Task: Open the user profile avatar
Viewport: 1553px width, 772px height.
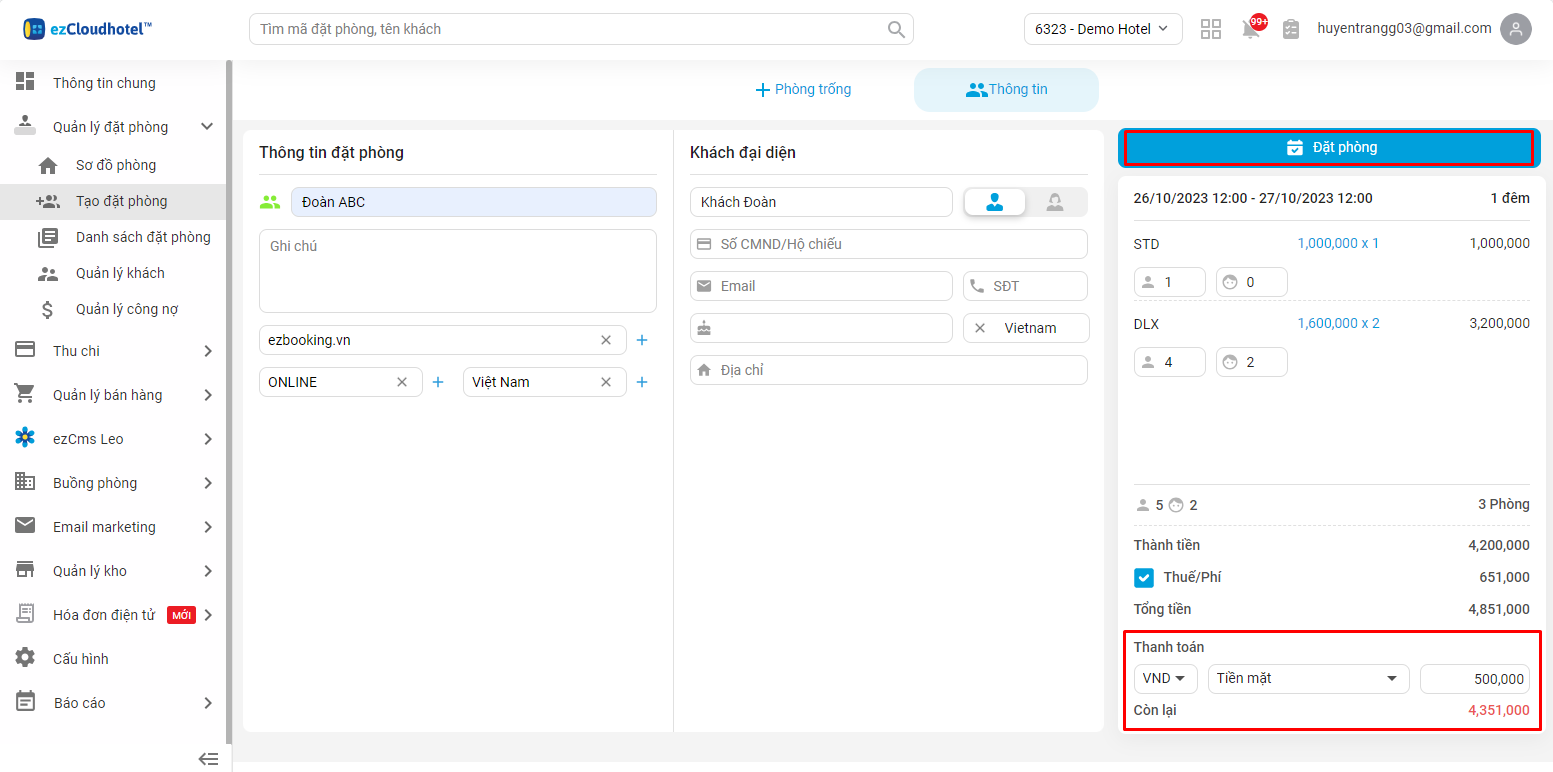Action: coord(1516,29)
